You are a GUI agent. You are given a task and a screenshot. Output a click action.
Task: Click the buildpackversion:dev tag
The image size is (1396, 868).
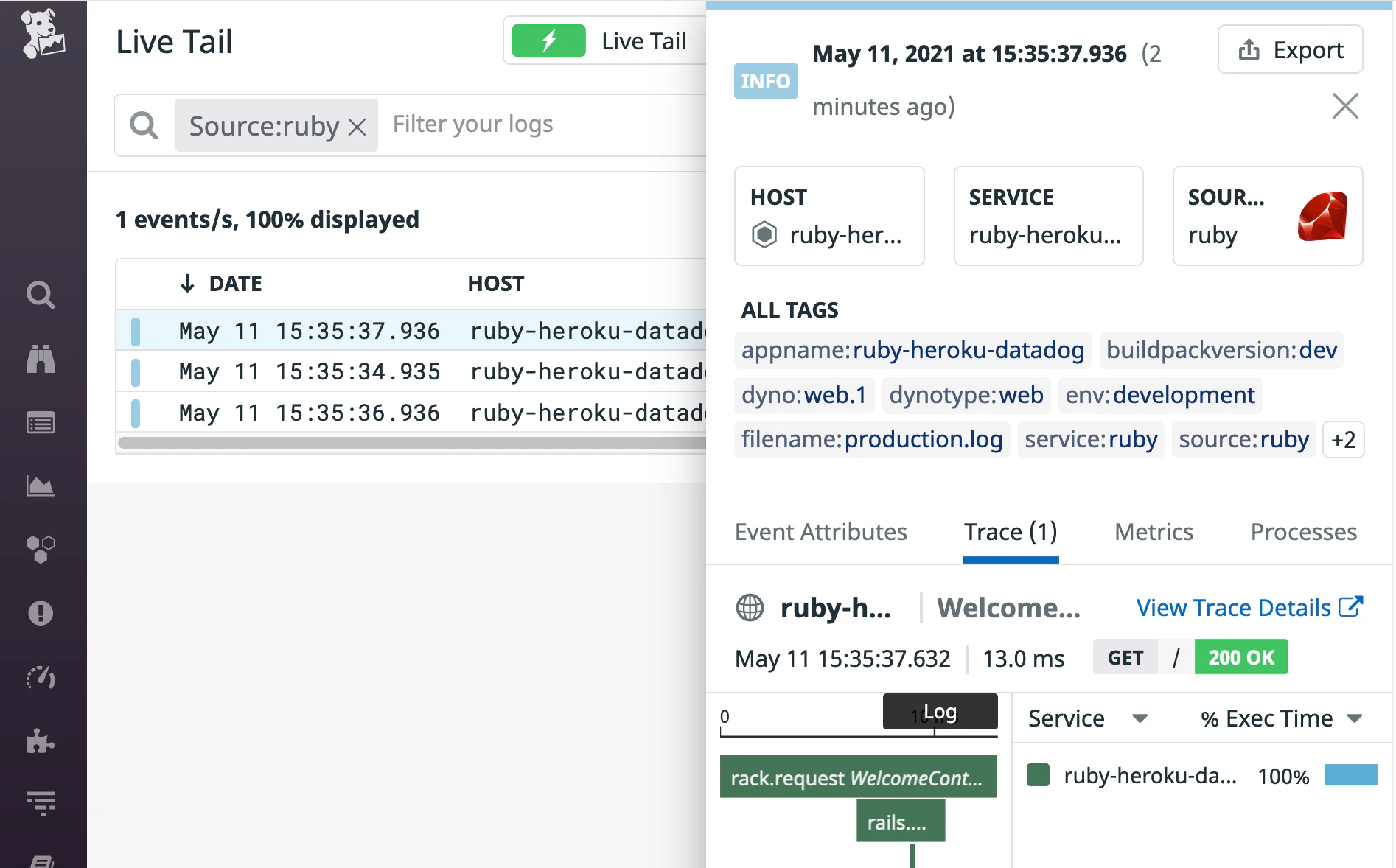[1221, 350]
